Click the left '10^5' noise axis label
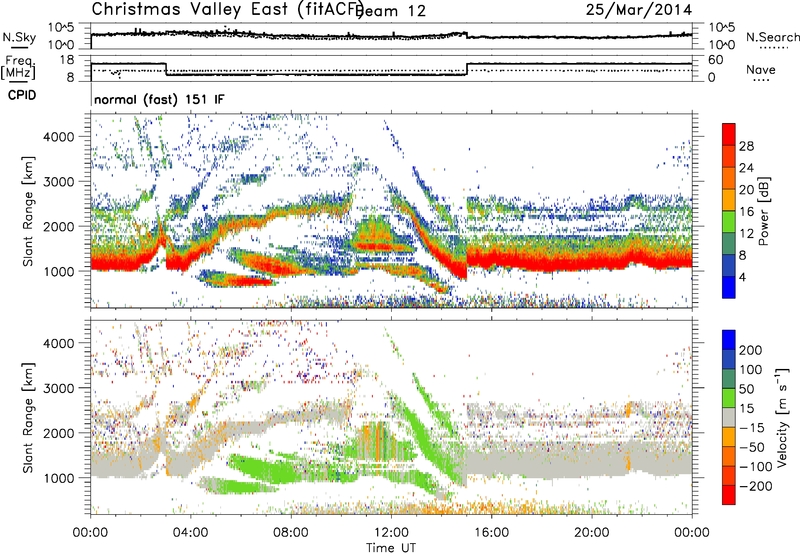The image size is (800, 554). tap(60, 27)
